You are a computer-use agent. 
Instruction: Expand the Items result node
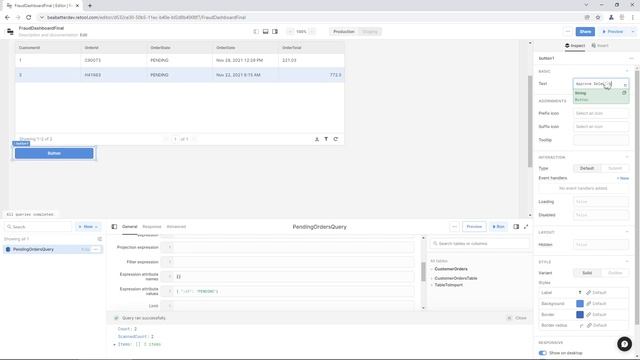[115, 344]
